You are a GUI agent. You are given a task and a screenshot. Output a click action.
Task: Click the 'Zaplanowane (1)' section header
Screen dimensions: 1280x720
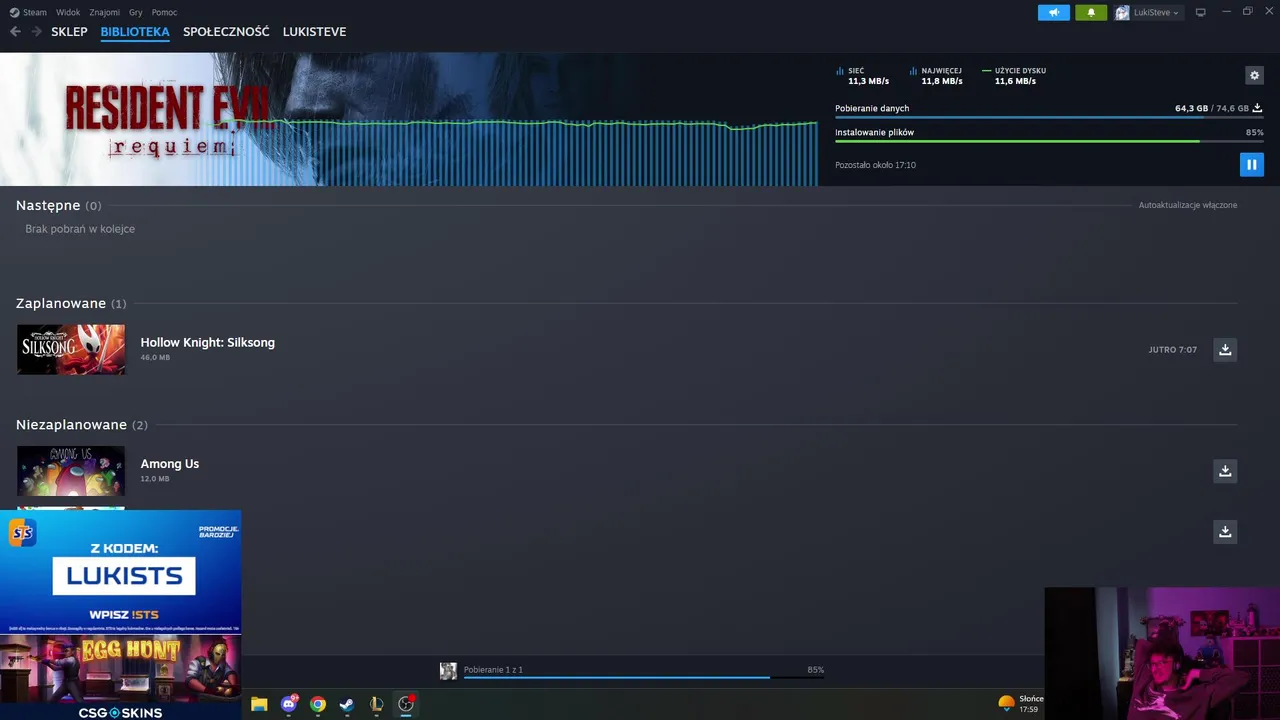[71, 303]
